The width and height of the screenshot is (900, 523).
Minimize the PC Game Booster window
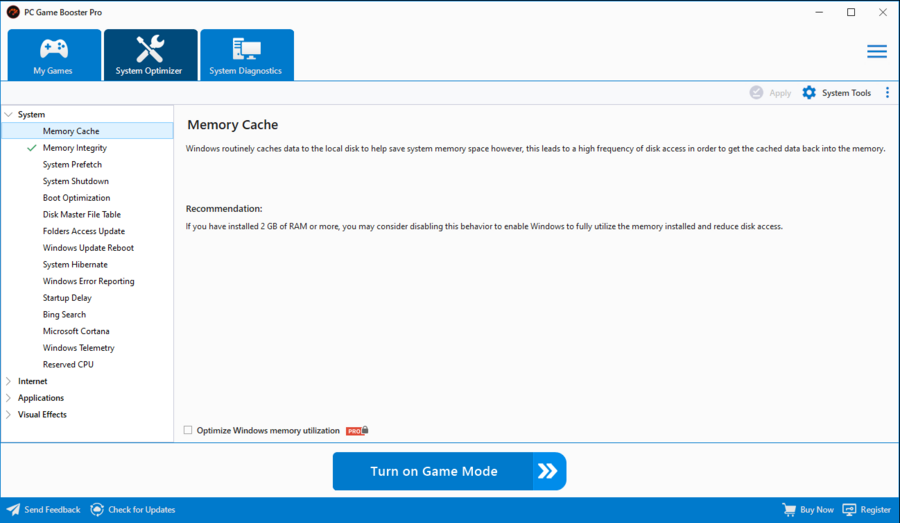(819, 12)
